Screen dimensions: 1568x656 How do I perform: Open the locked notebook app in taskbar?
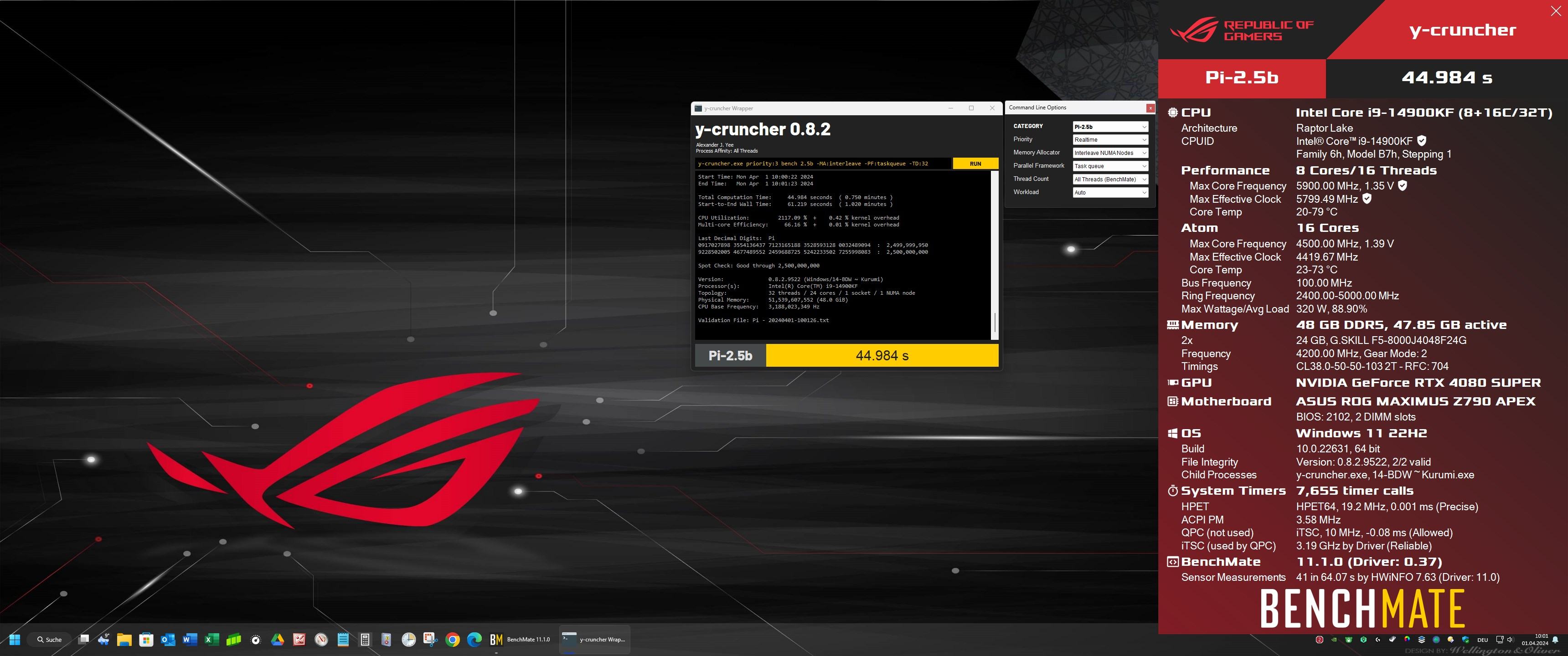click(387, 639)
